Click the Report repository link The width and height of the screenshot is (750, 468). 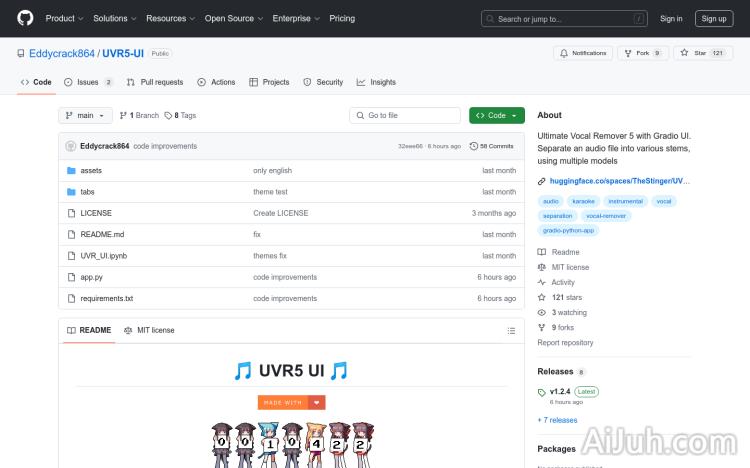click(x=565, y=343)
